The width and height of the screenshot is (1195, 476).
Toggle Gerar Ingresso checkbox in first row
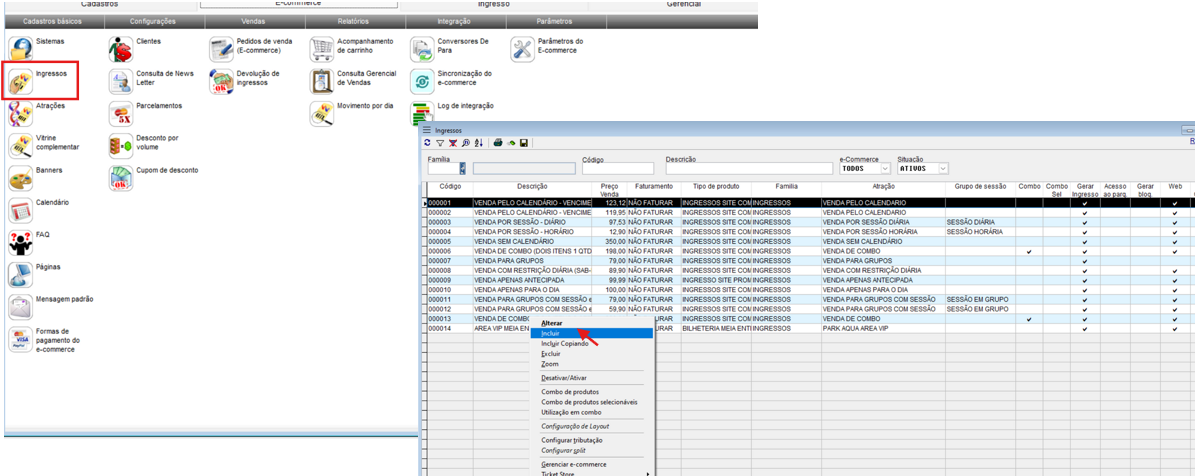click(1085, 203)
